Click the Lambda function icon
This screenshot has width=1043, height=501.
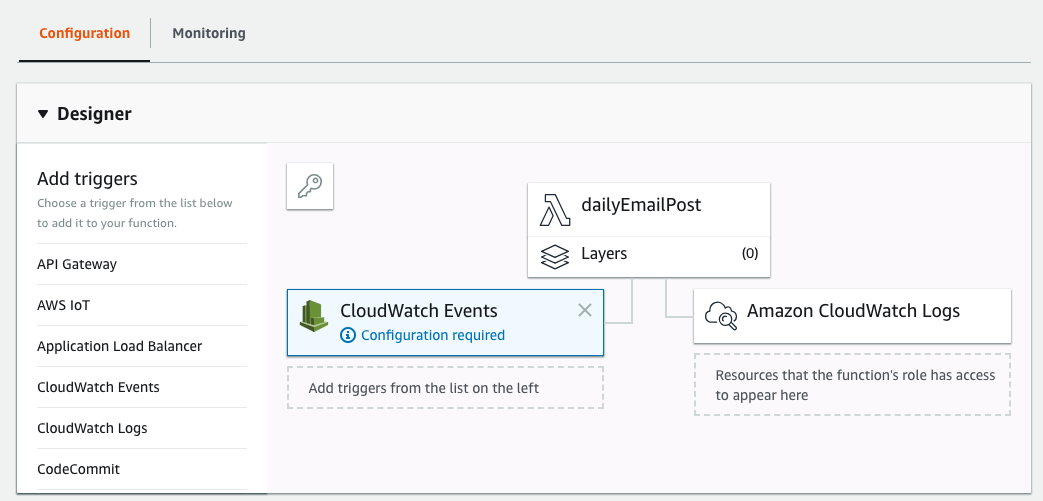click(555, 210)
